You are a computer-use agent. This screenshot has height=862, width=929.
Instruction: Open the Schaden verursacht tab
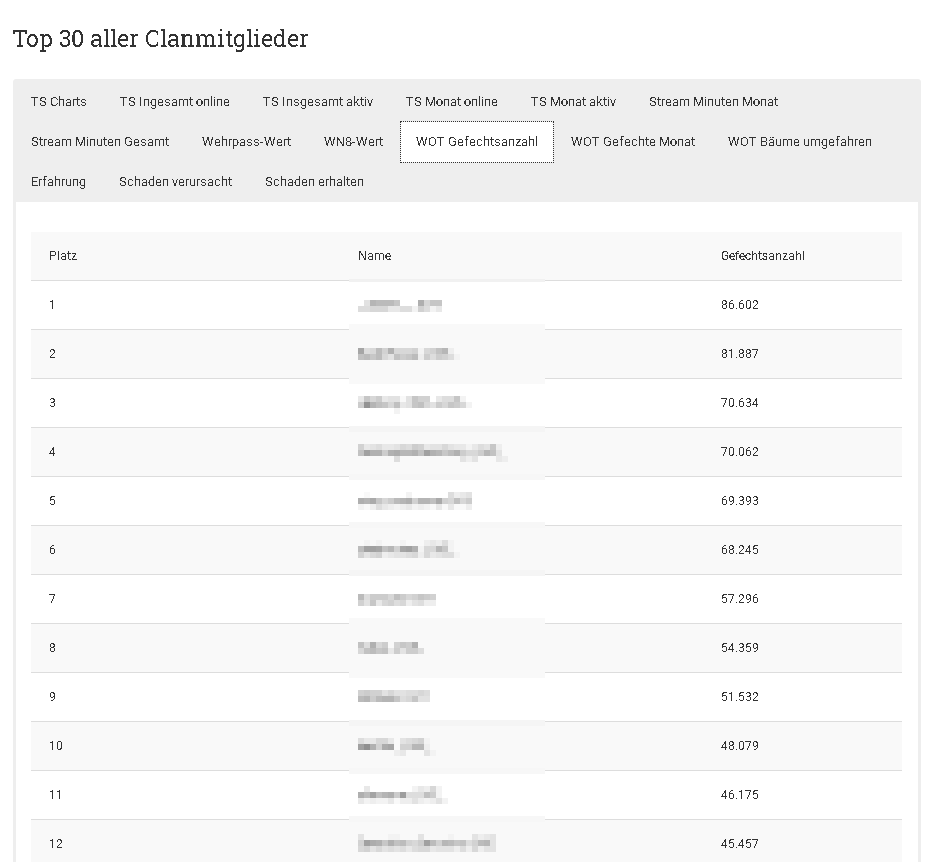(x=175, y=182)
